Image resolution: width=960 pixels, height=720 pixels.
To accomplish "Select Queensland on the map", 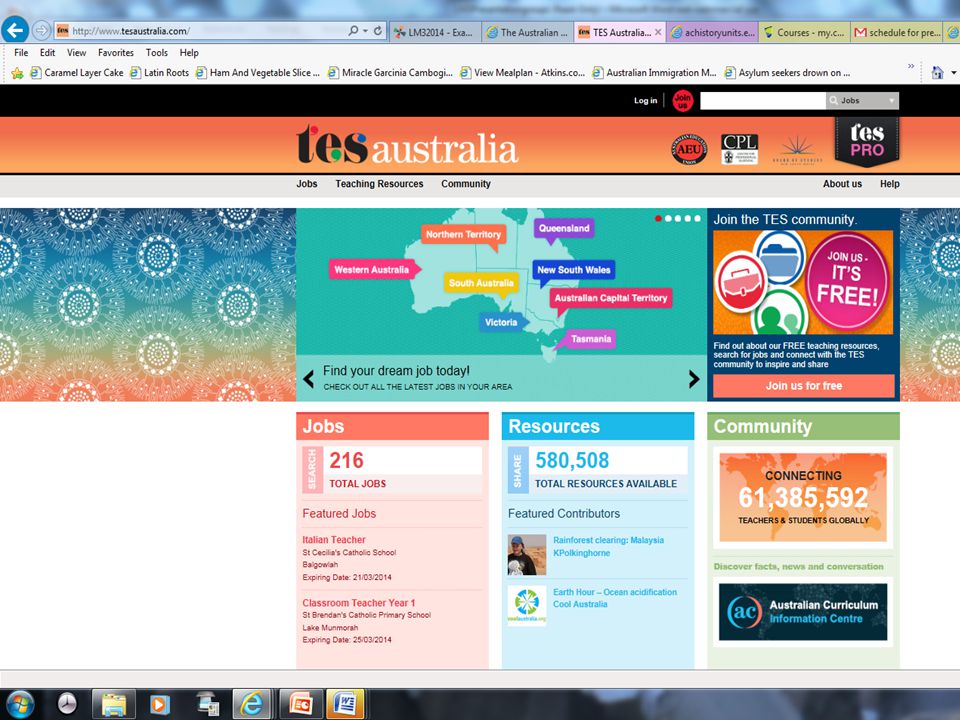I will (564, 228).
